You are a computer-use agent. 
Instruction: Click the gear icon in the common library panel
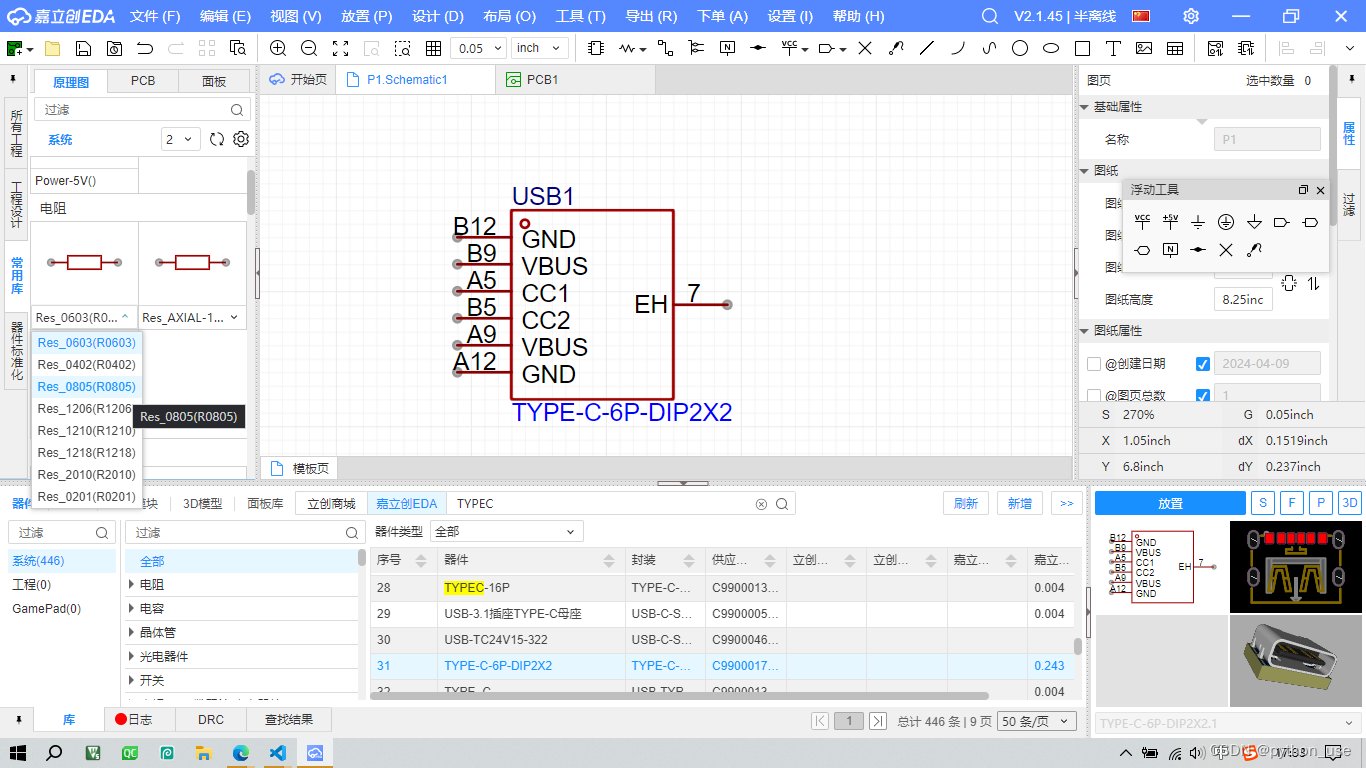[241, 139]
